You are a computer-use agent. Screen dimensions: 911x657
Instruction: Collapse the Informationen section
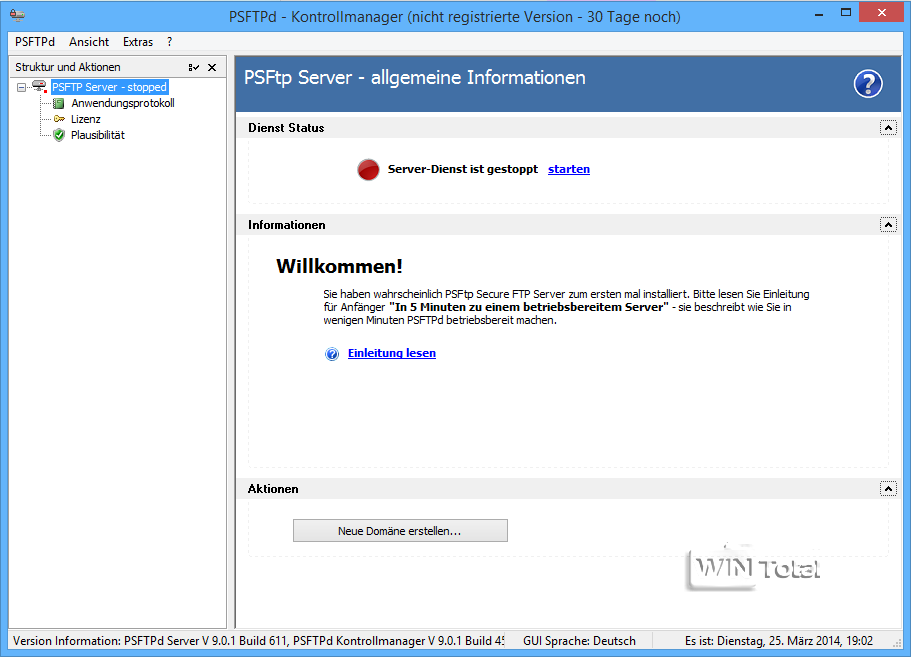tap(888, 225)
